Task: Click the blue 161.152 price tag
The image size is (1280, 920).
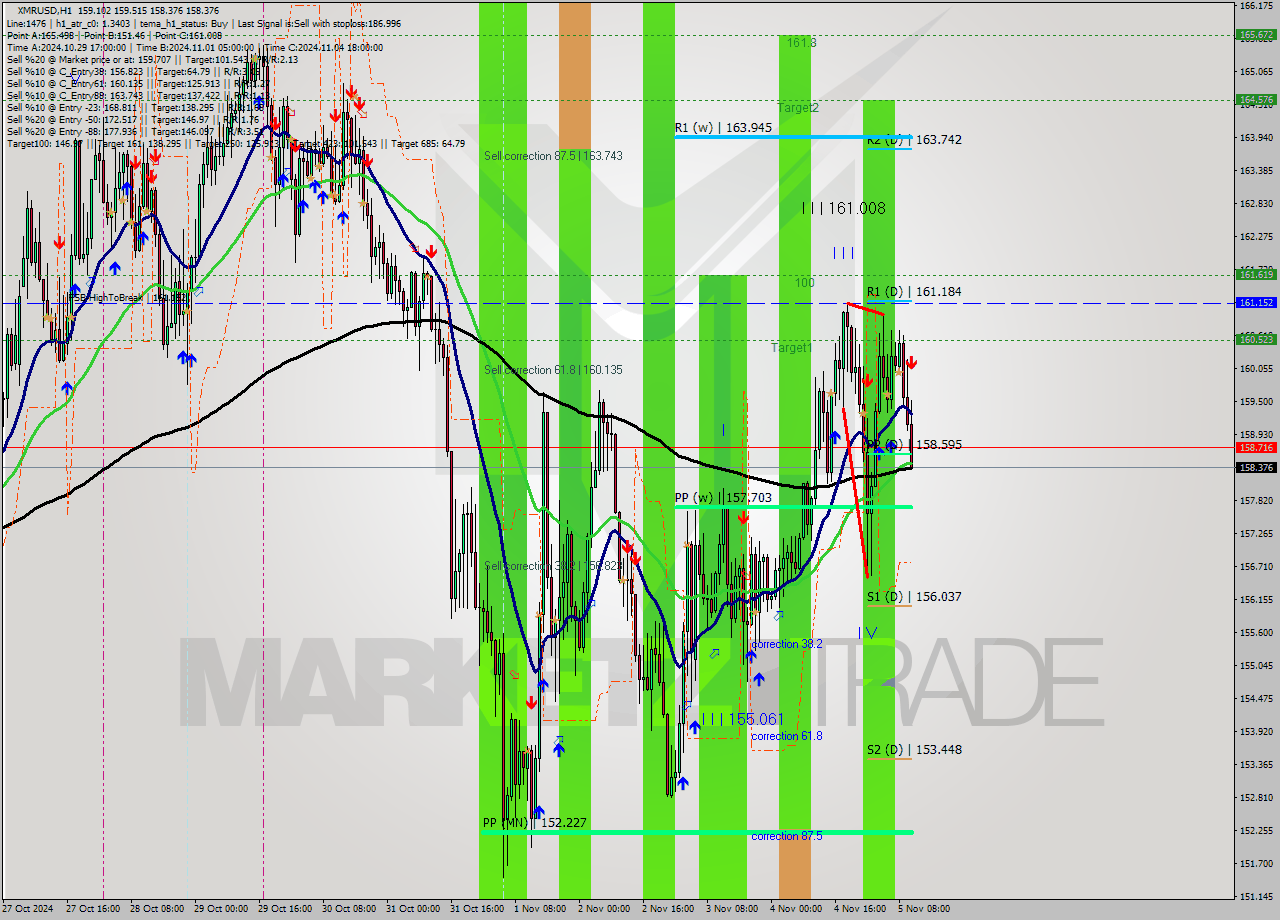Action: point(1256,302)
